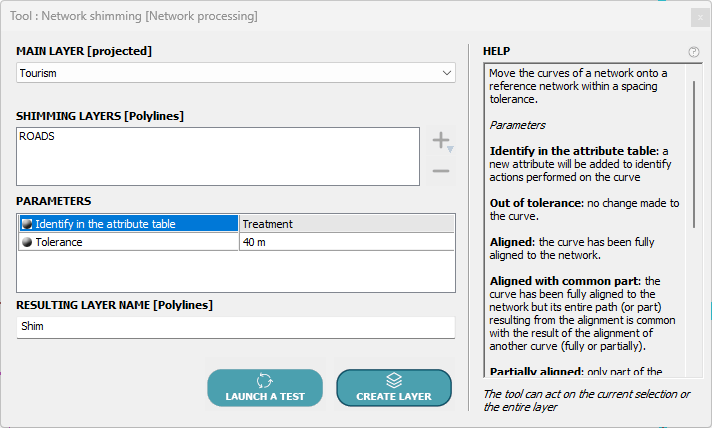Select the Tolerance parameter row
This screenshot has width=712, height=428.
pos(128,242)
